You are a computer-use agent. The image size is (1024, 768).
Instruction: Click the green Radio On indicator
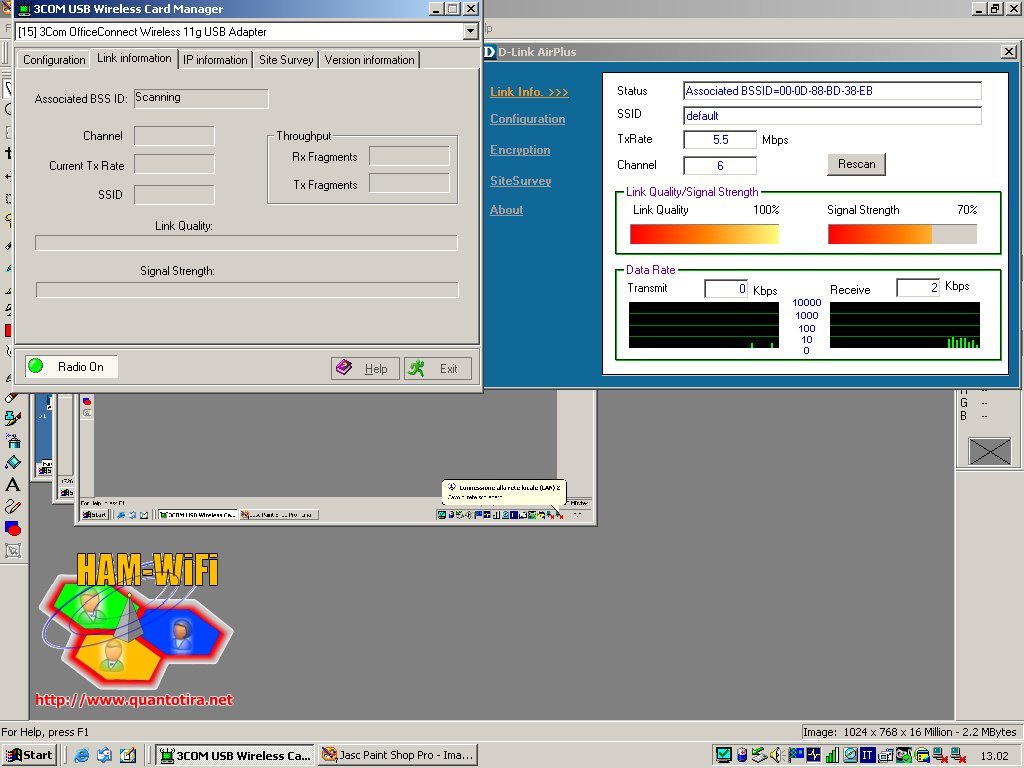36,366
